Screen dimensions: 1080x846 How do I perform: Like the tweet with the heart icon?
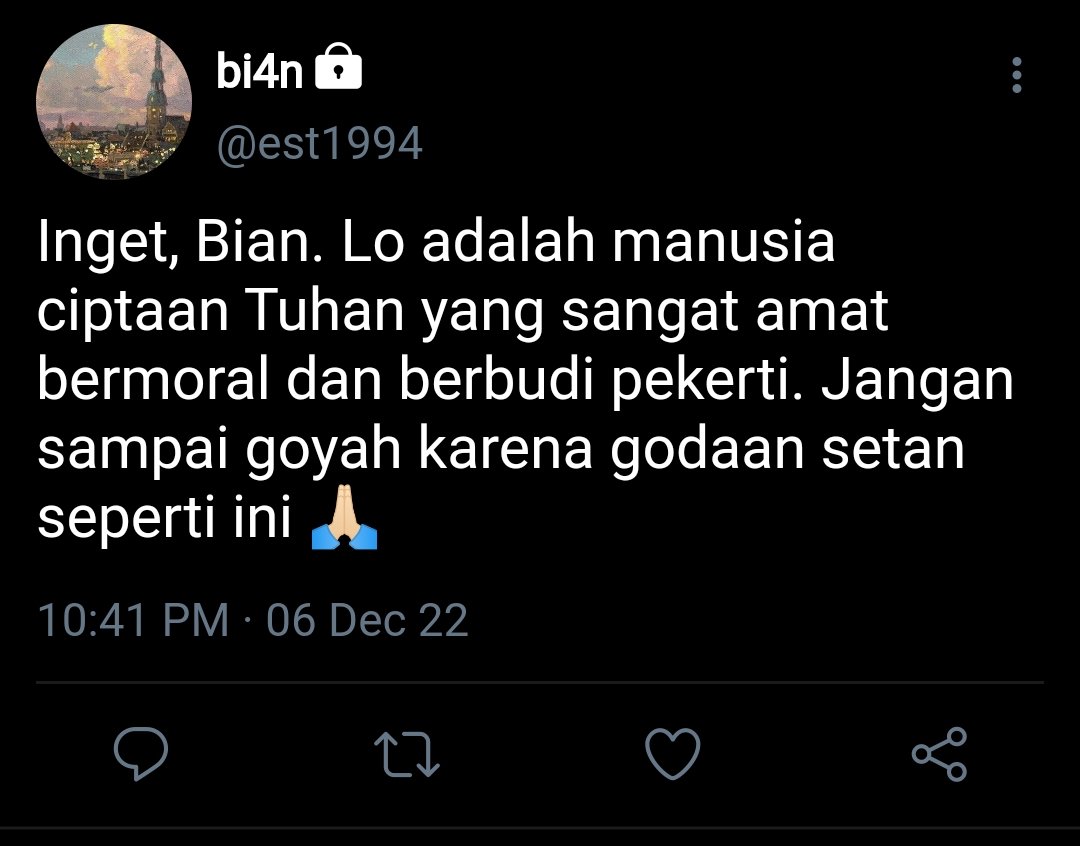tap(672, 754)
